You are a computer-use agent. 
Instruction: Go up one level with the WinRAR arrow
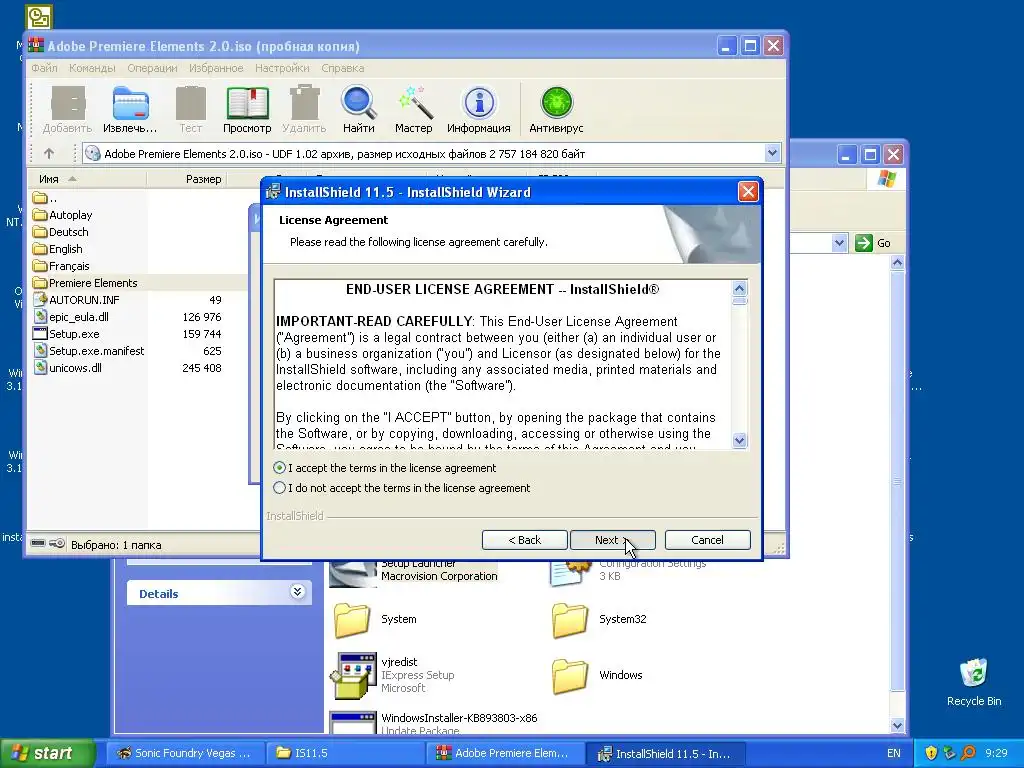[x=49, y=153]
